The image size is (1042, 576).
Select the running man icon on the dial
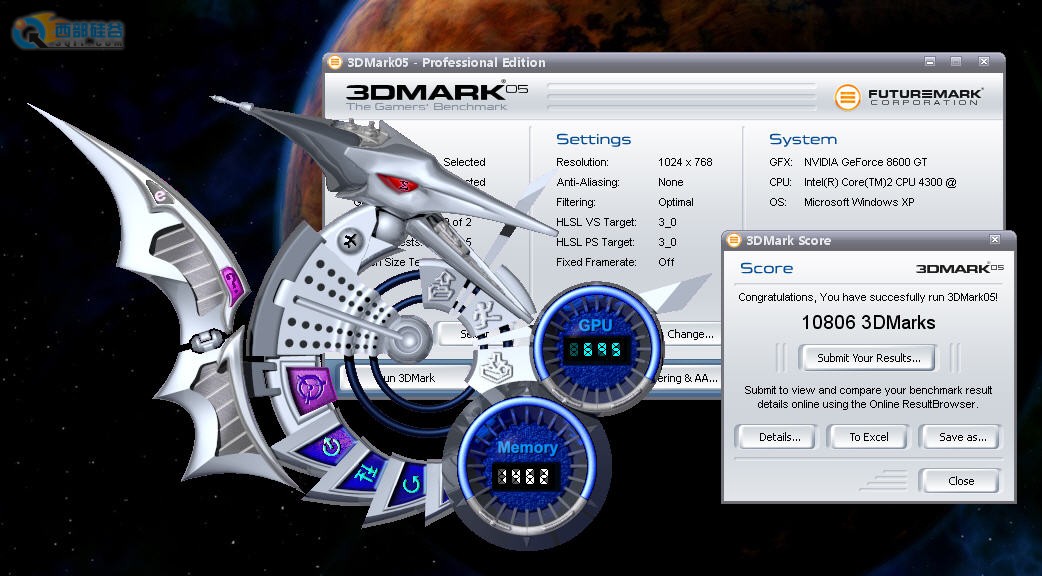point(487,314)
